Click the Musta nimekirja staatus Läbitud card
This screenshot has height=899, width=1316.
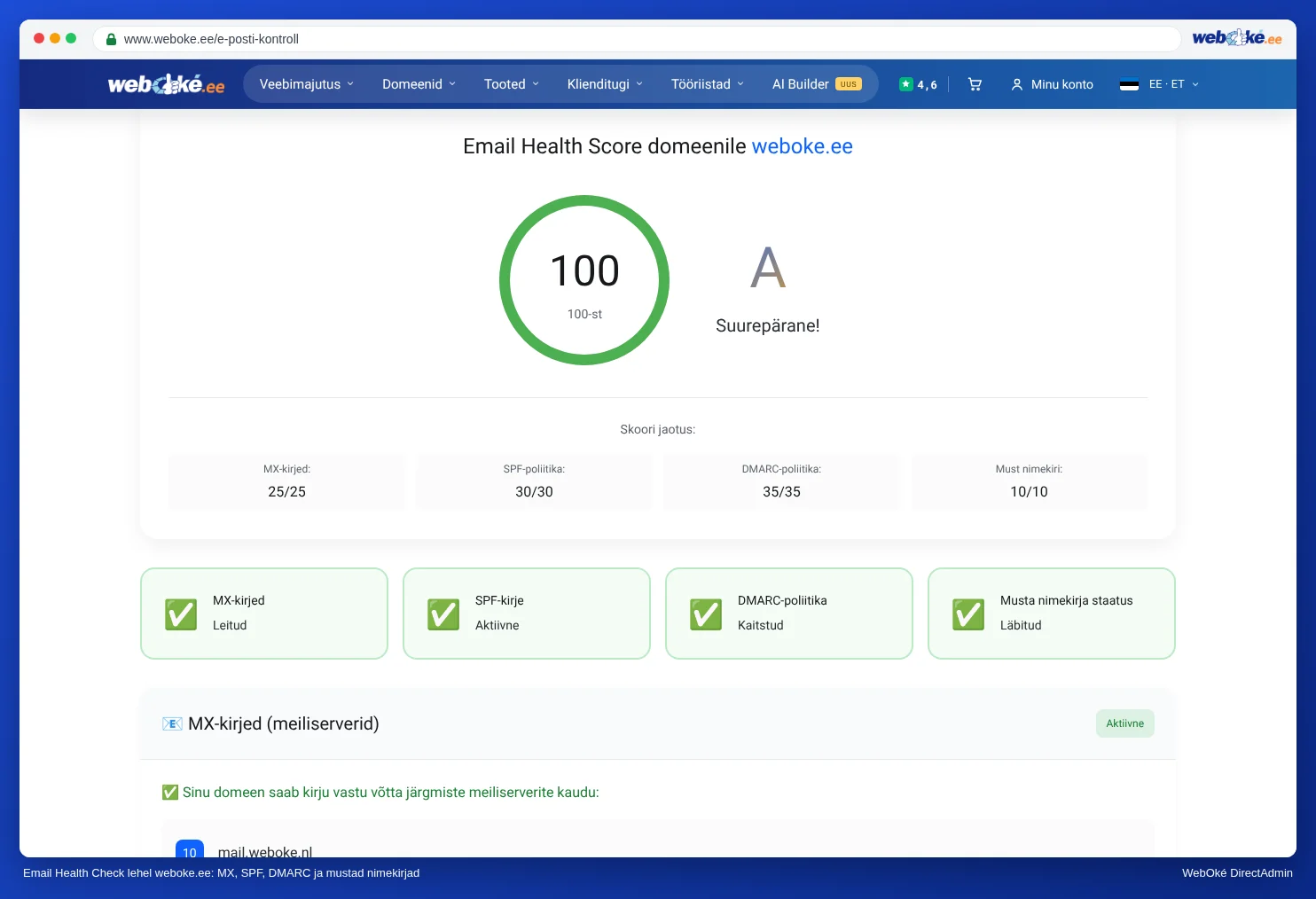[x=1052, y=614]
